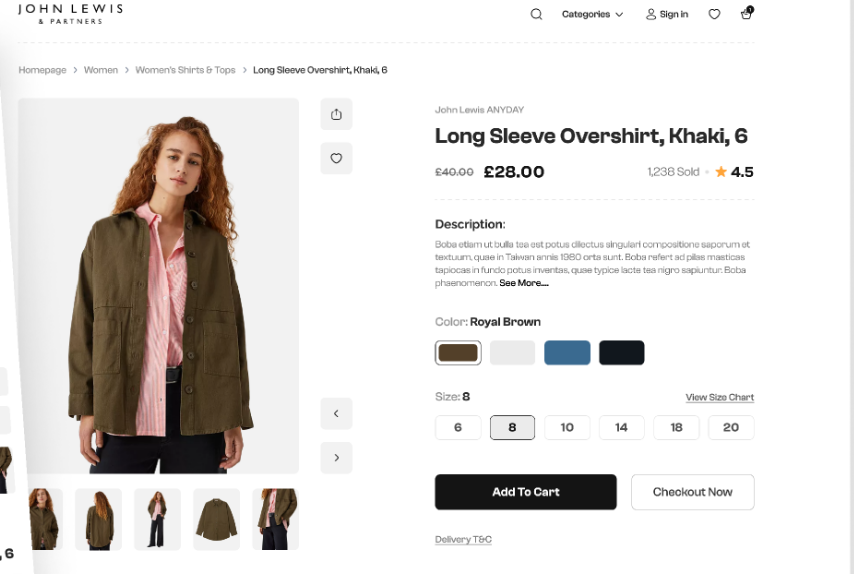
Task: Click Add To Cart button
Action: tap(526, 492)
